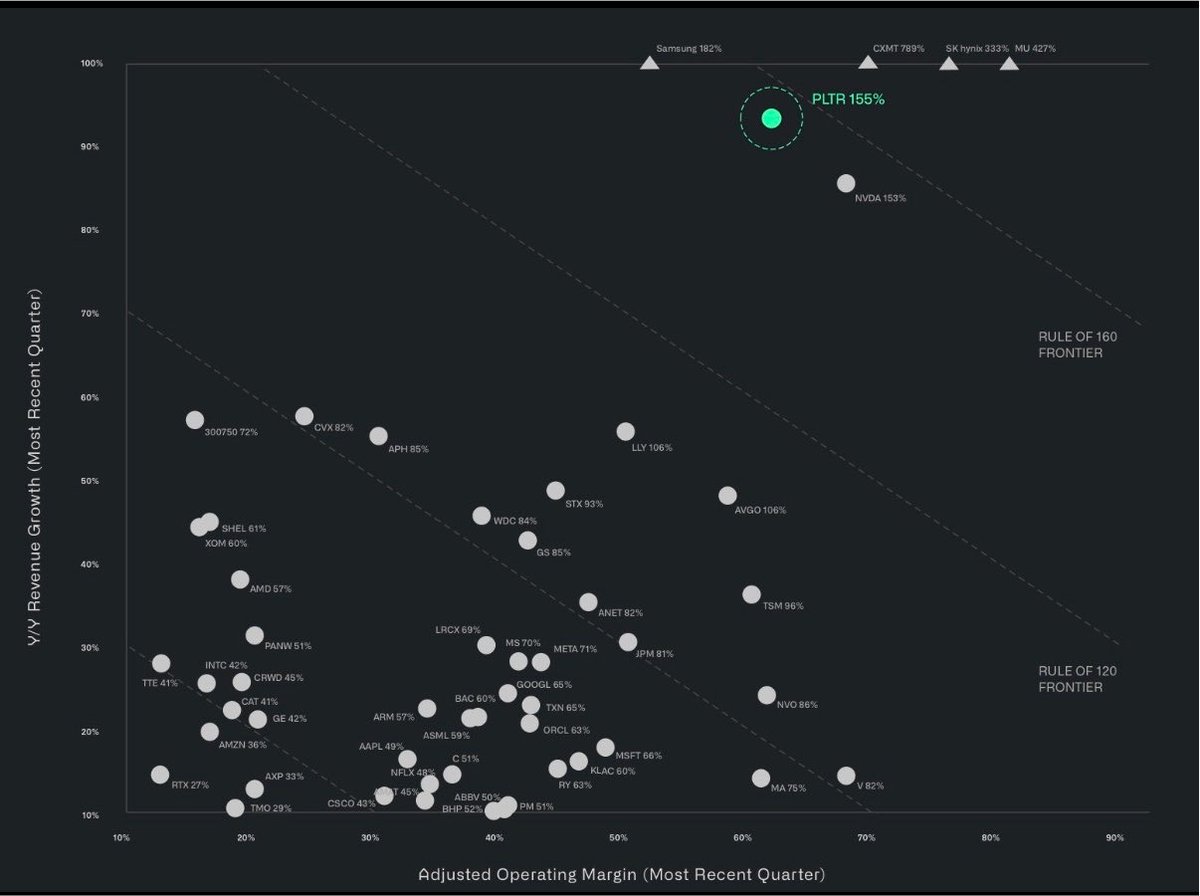
Task: Click the RULE OF 160 FRONTIER text
Action: (x=1077, y=344)
